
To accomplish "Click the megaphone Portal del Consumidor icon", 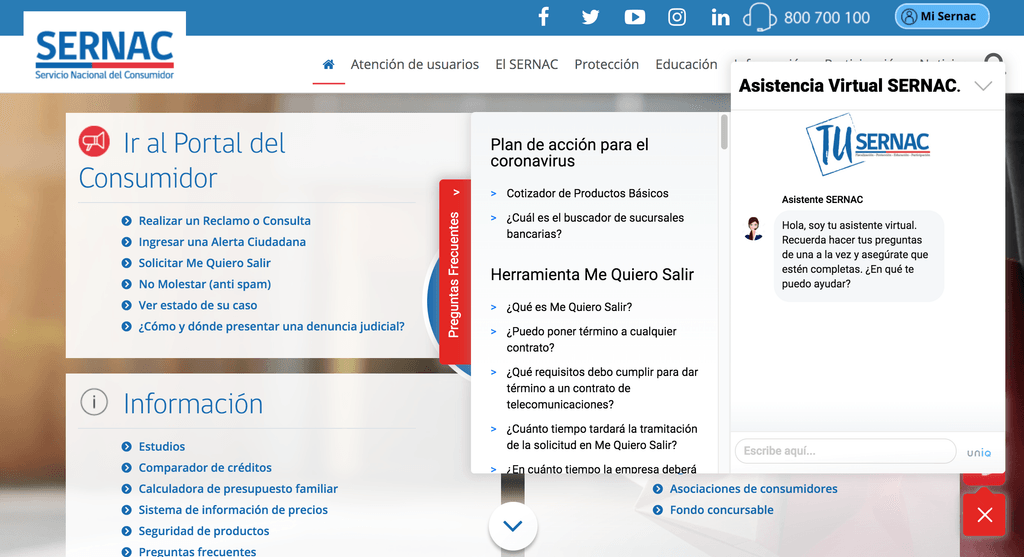I will (x=94, y=141).
